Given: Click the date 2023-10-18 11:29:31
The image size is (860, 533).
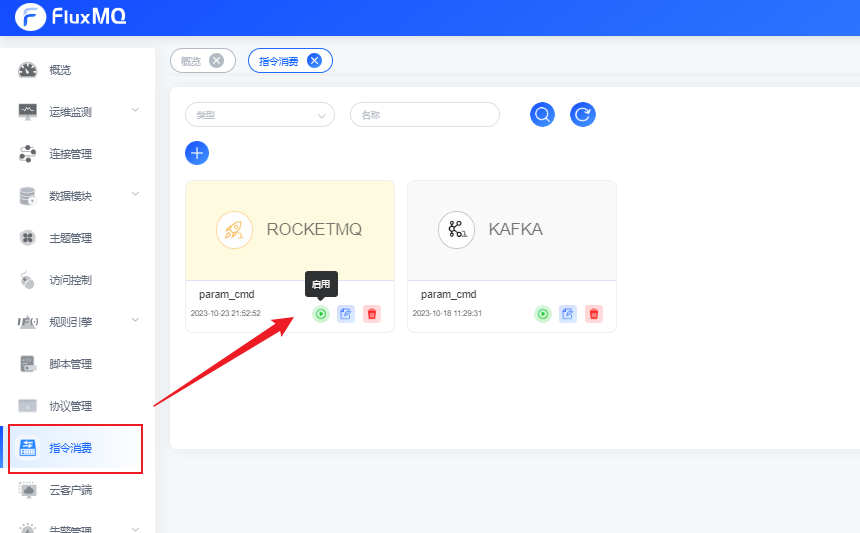Looking at the screenshot, I should [447, 313].
